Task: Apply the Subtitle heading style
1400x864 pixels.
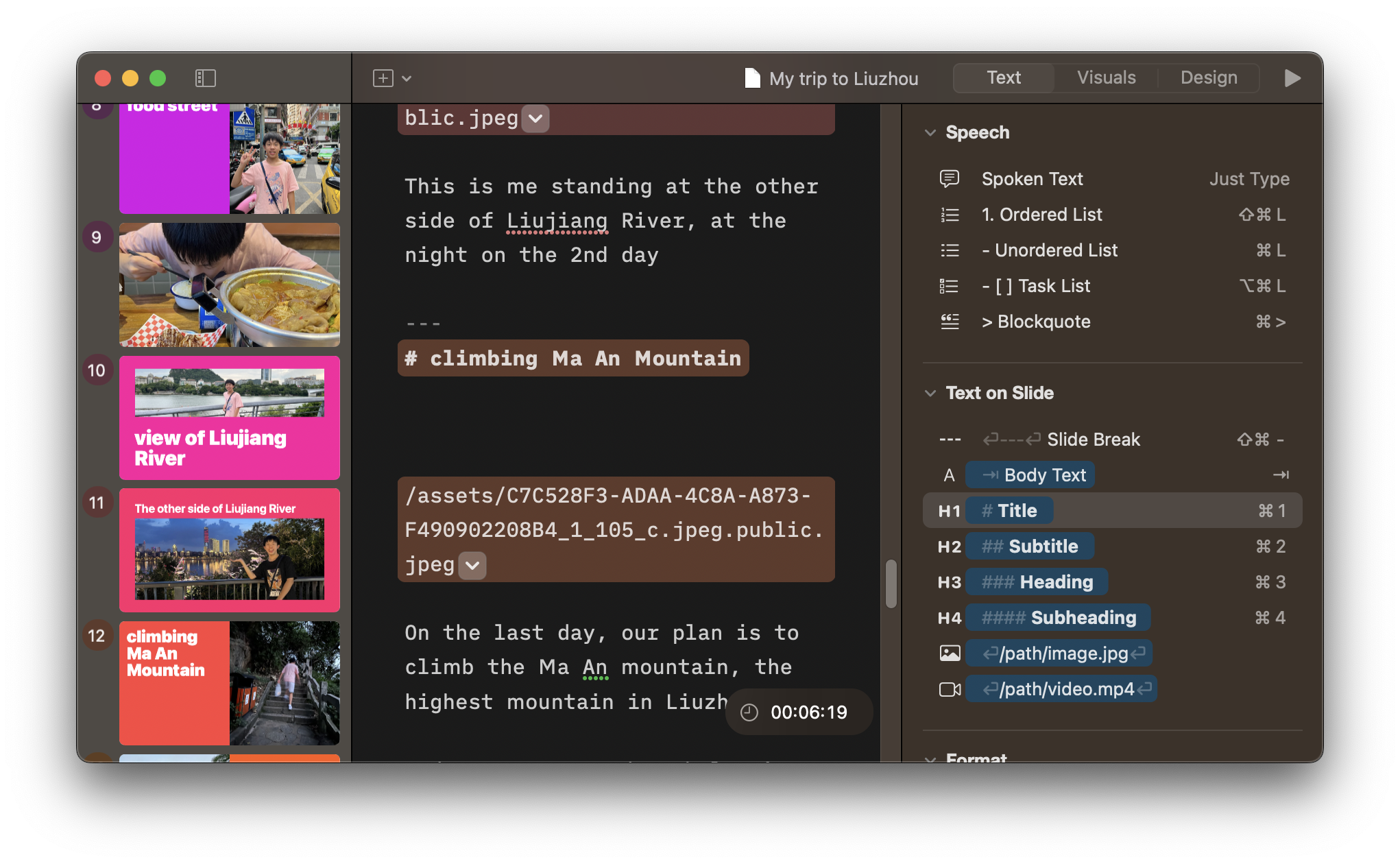Action: pos(1030,547)
